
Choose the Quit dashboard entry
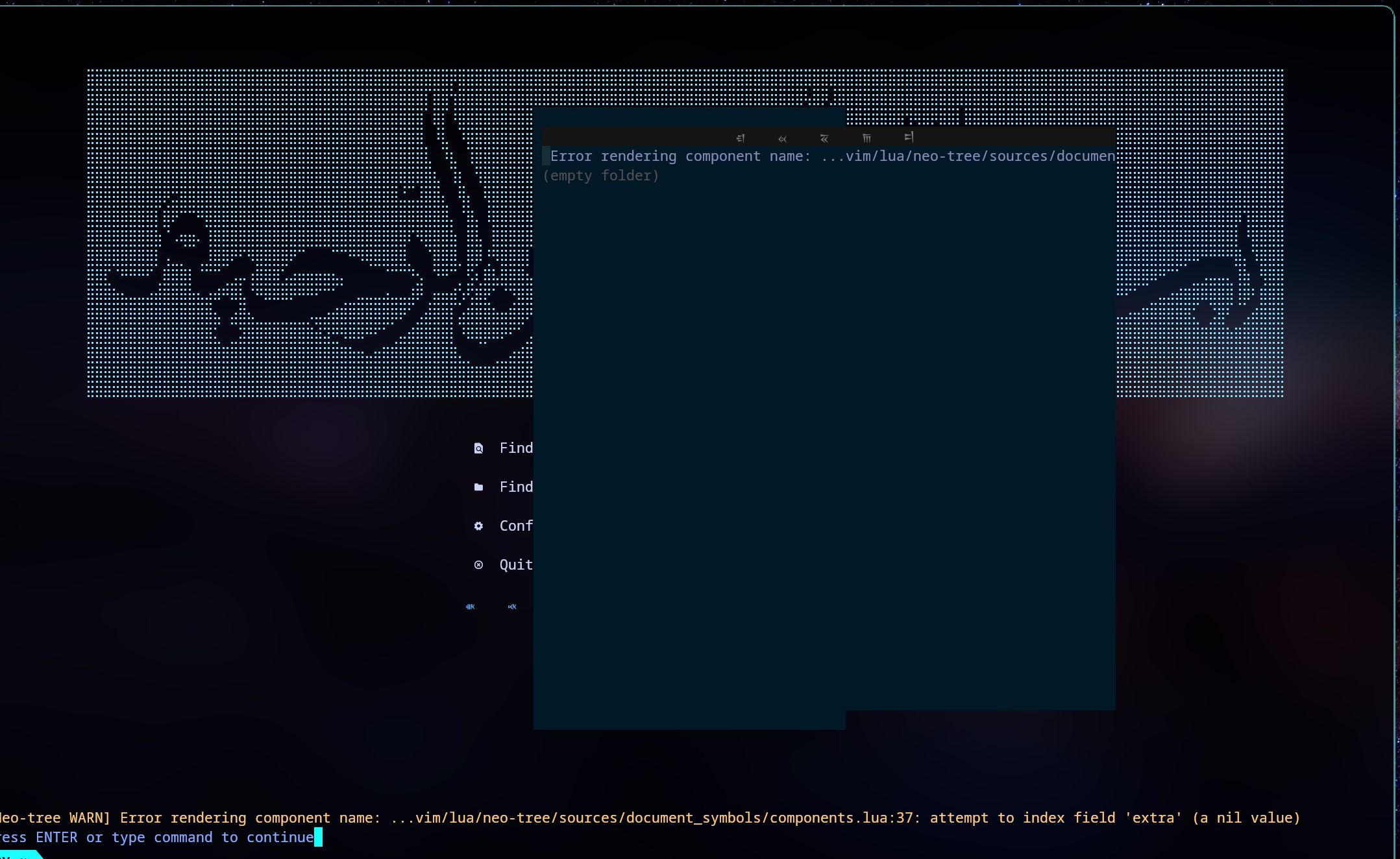[516, 565]
